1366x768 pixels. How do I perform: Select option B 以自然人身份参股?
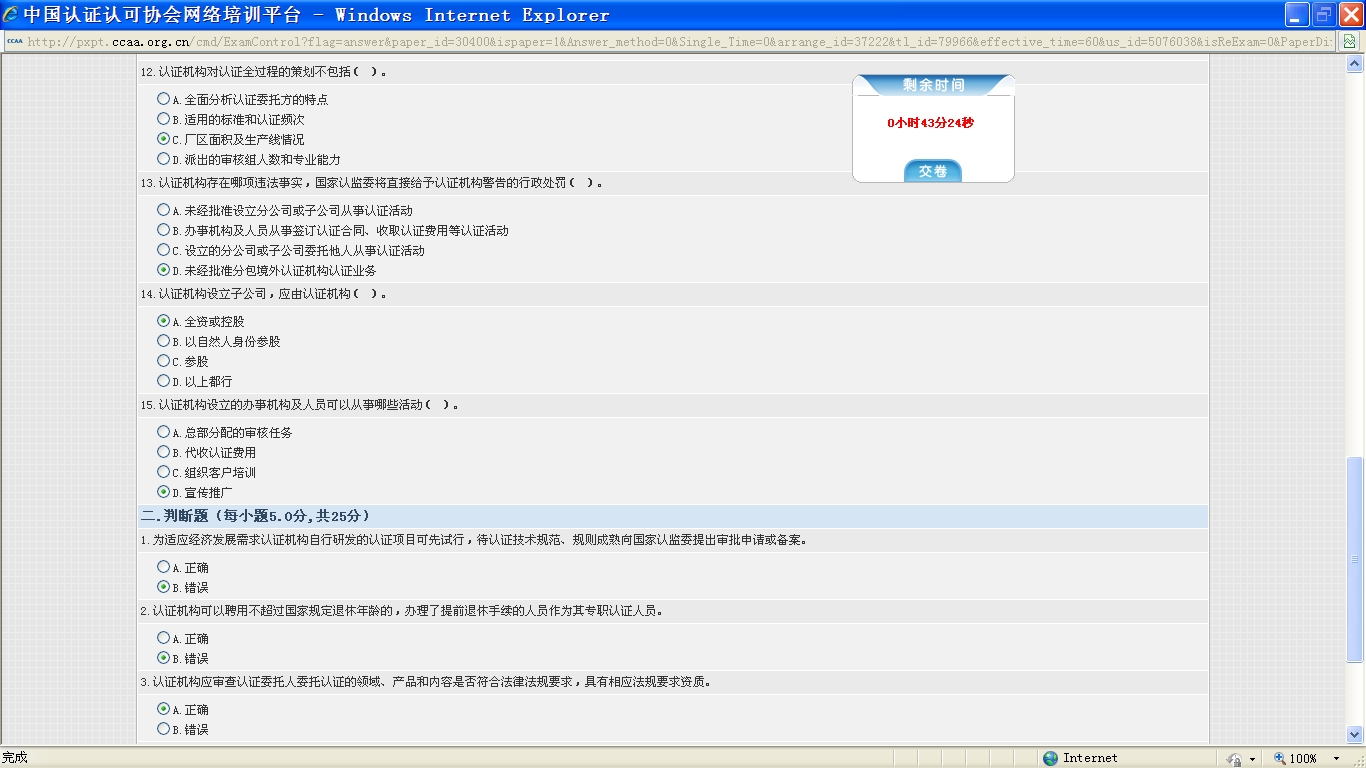point(163,341)
